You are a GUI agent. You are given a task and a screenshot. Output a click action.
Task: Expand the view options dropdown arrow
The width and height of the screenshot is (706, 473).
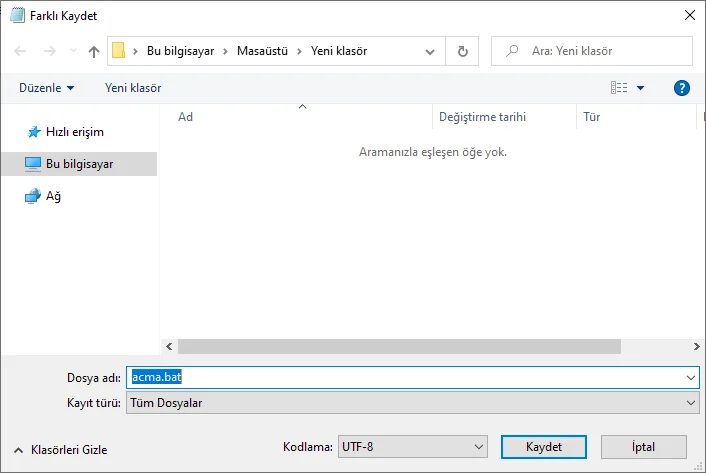click(640, 88)
